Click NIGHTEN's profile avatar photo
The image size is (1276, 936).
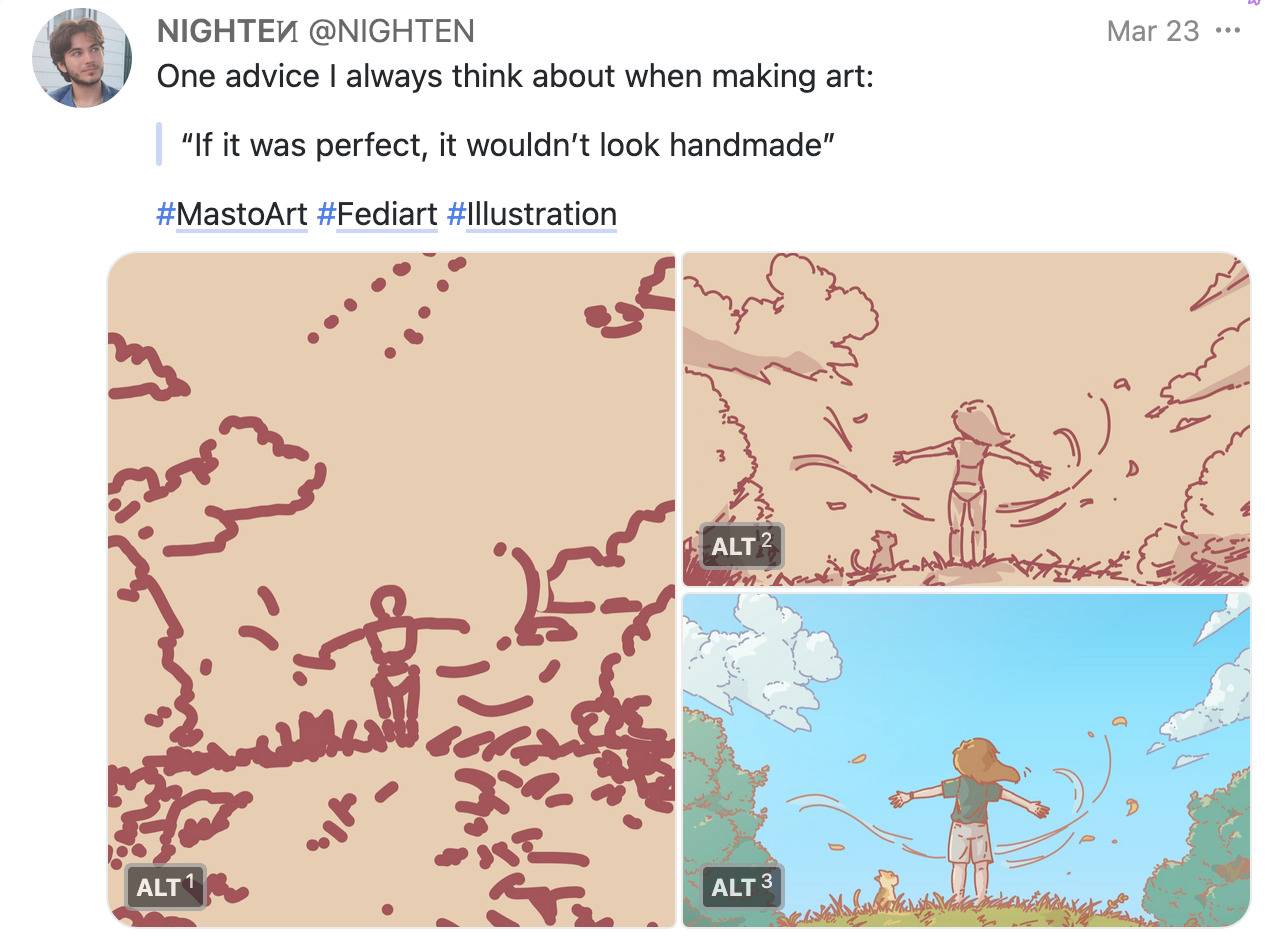click(x=83, y=57)
